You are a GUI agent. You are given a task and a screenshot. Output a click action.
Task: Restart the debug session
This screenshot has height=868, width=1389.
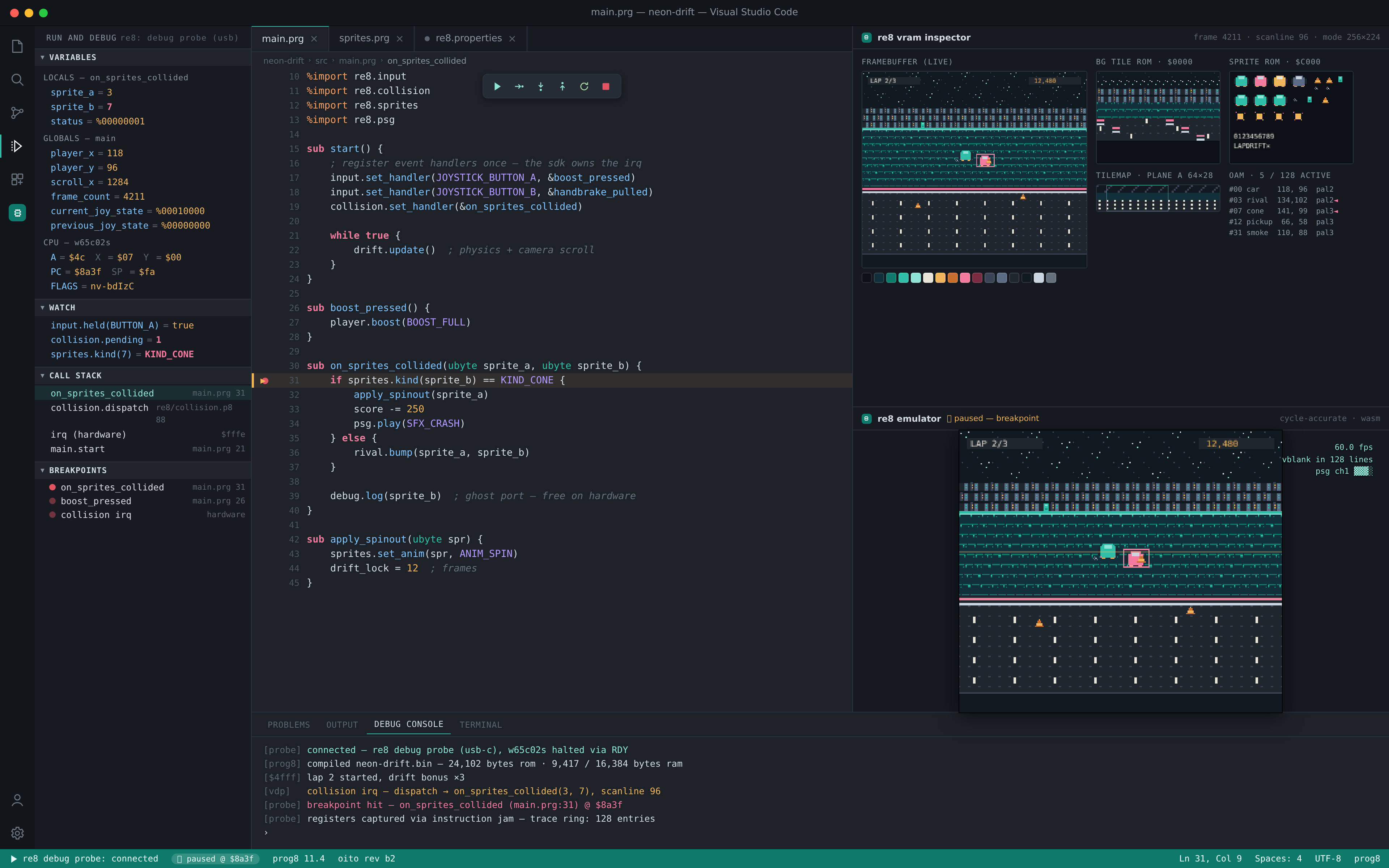[584, 87]
